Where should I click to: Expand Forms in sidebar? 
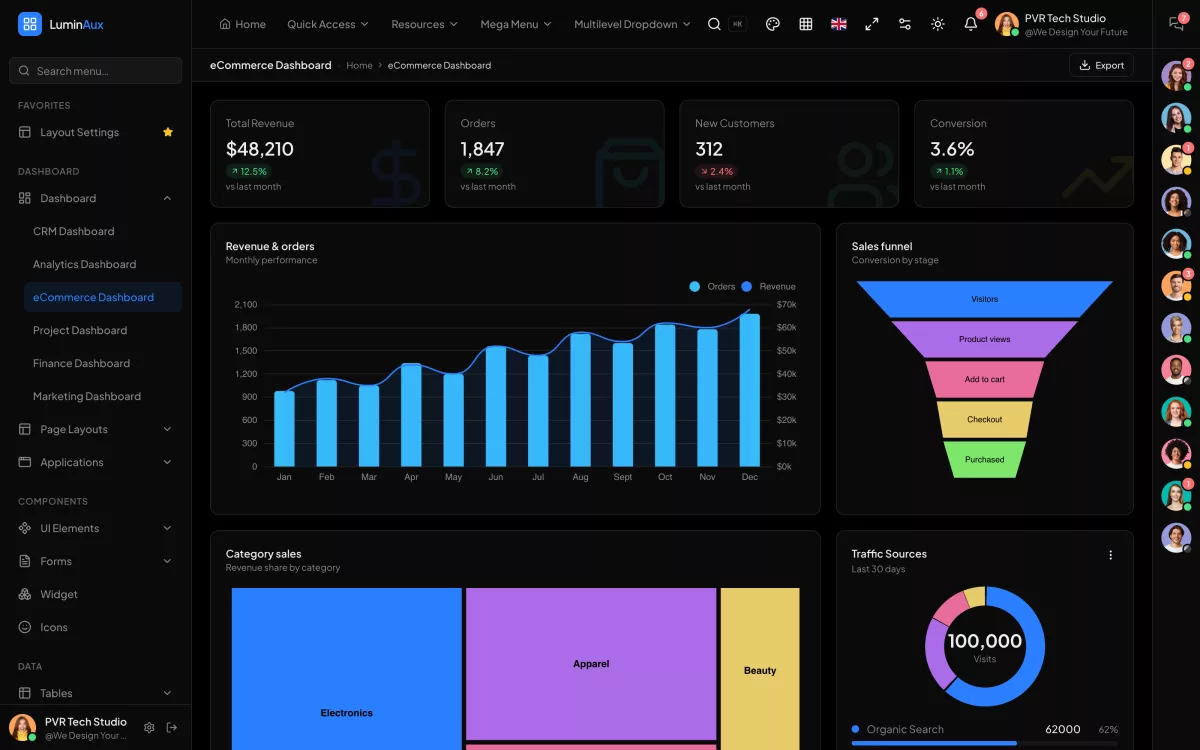click(96, 561)
